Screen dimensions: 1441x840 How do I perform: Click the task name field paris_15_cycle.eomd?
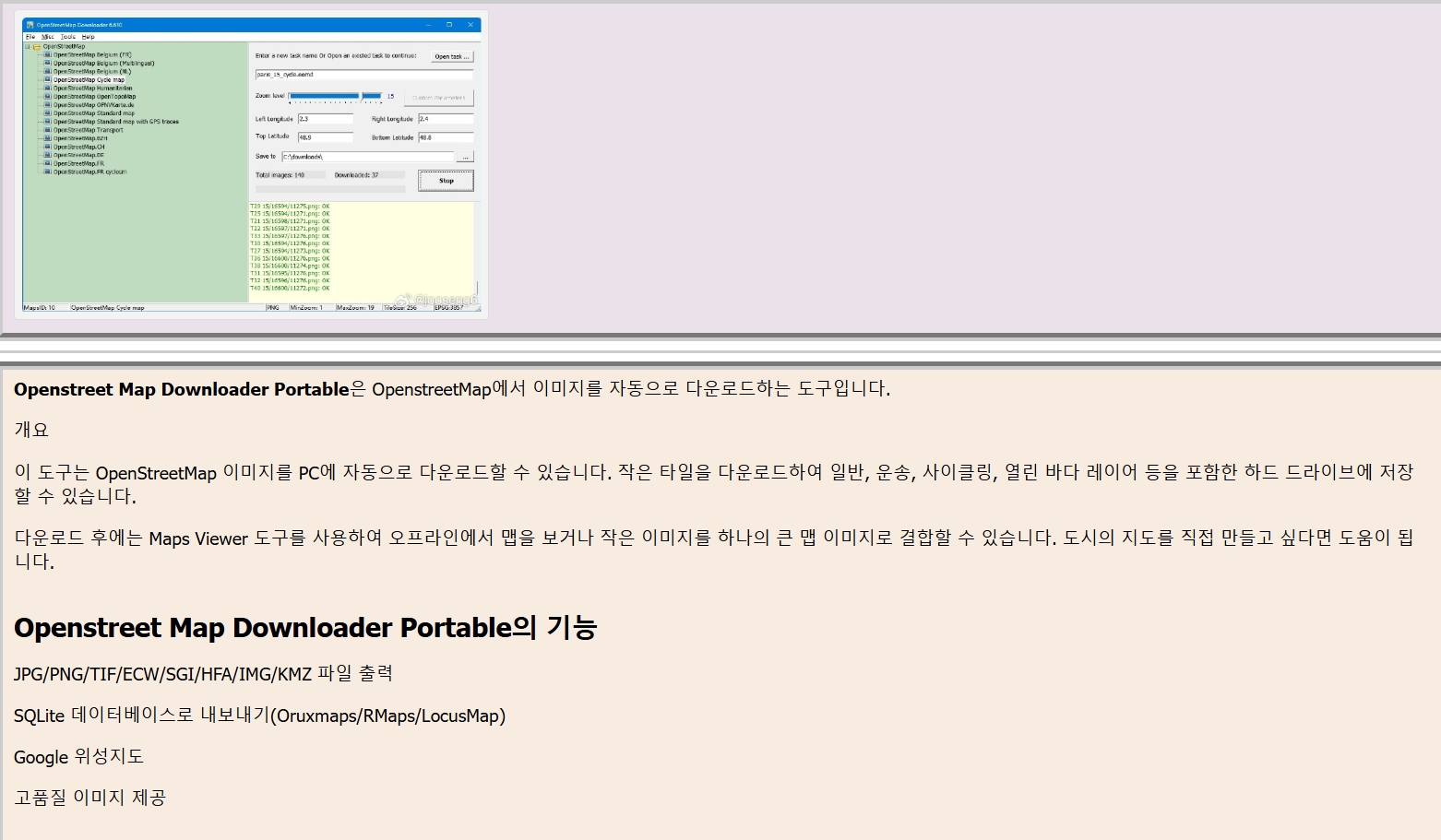click(x=364, y=75)
